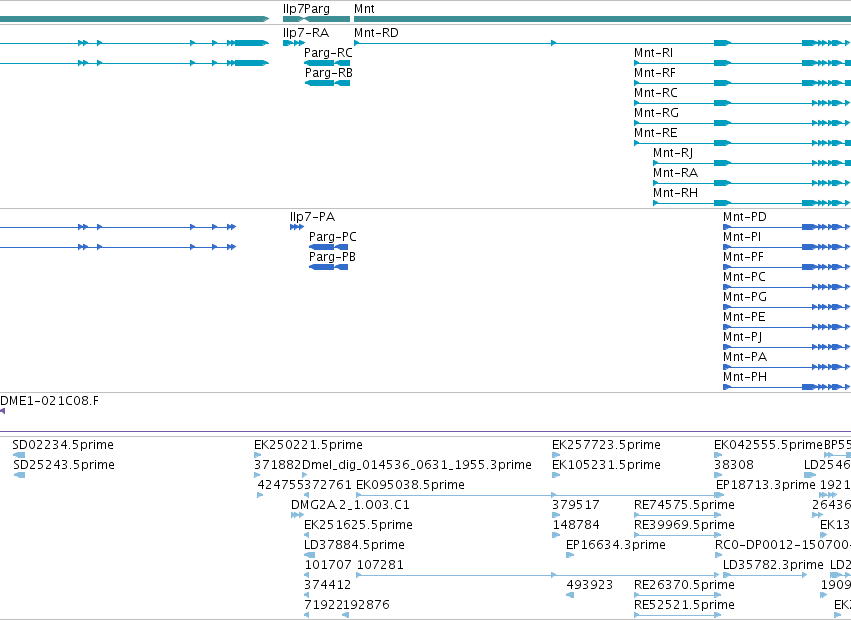Image resolution: width=851 pixels, height=620 pixels.
Task: Select the RE74575.5prime EST label
Action: pyautogui.click(x=684, y=504)
